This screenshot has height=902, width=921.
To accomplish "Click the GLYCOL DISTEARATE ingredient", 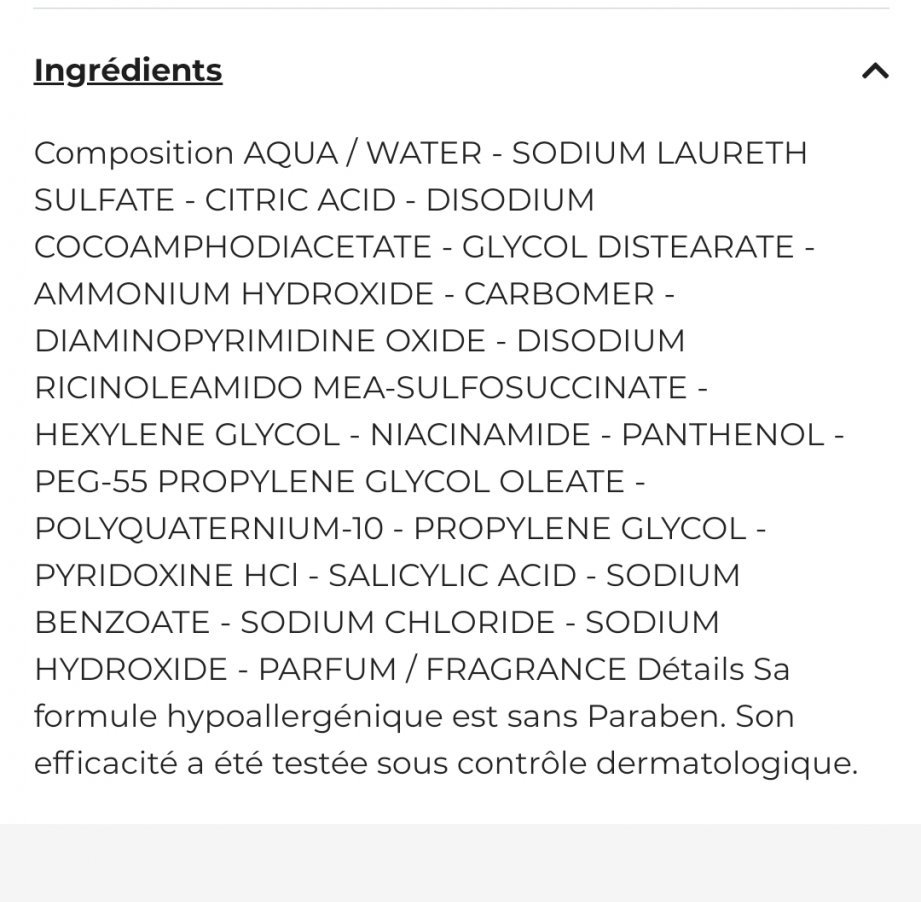I will 627,247.
